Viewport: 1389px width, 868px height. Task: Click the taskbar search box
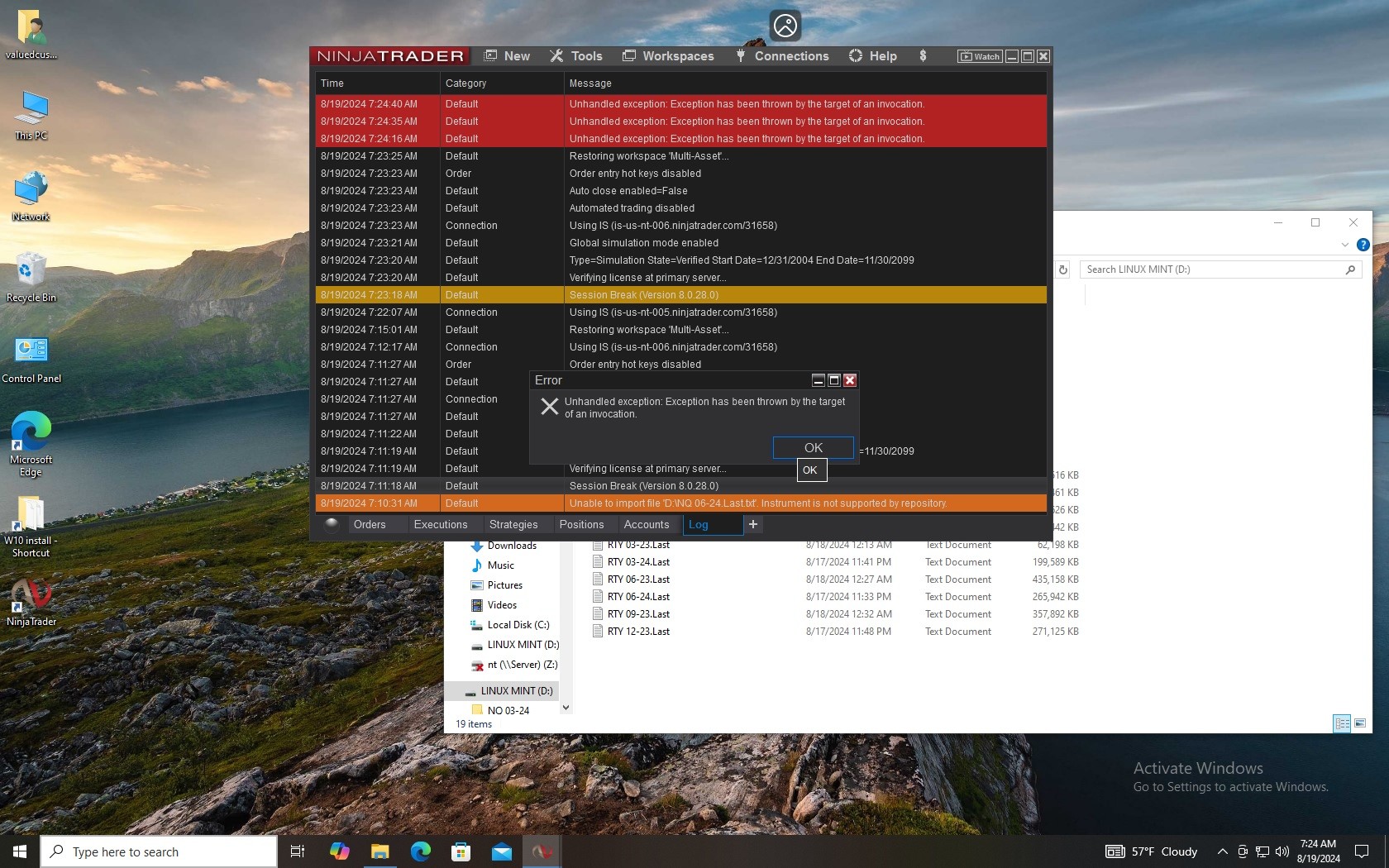(159, 851)
